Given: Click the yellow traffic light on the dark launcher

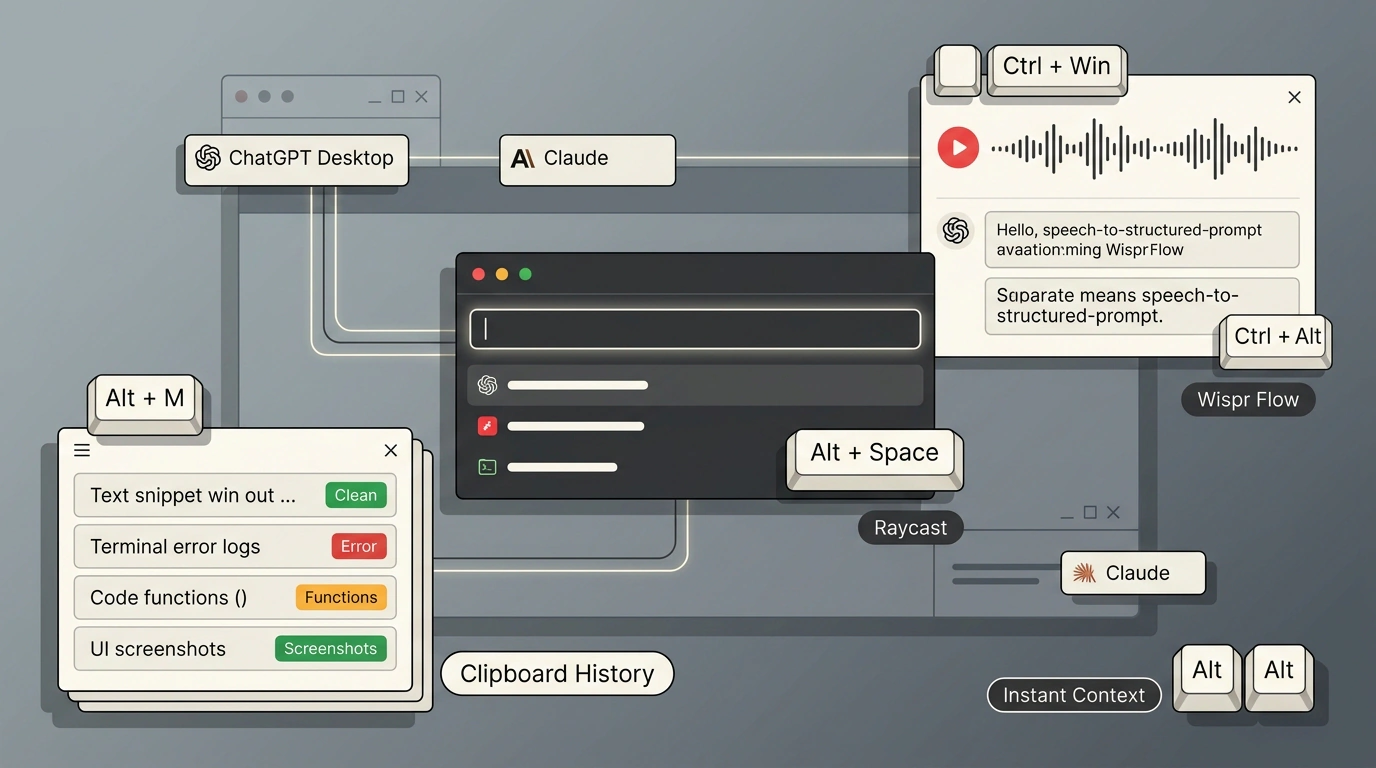Looking at the screenshot, I should [x=502, y=274].
